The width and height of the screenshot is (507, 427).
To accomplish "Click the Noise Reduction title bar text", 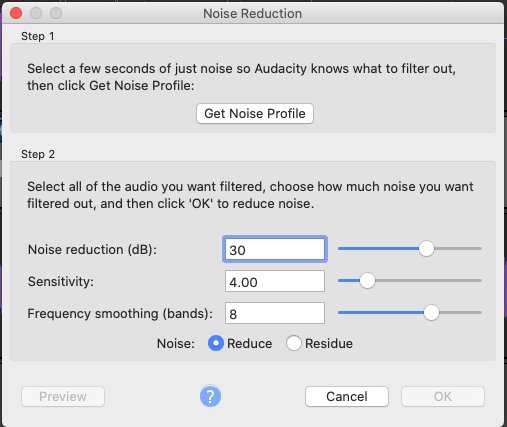I will (x=252, y=14).
